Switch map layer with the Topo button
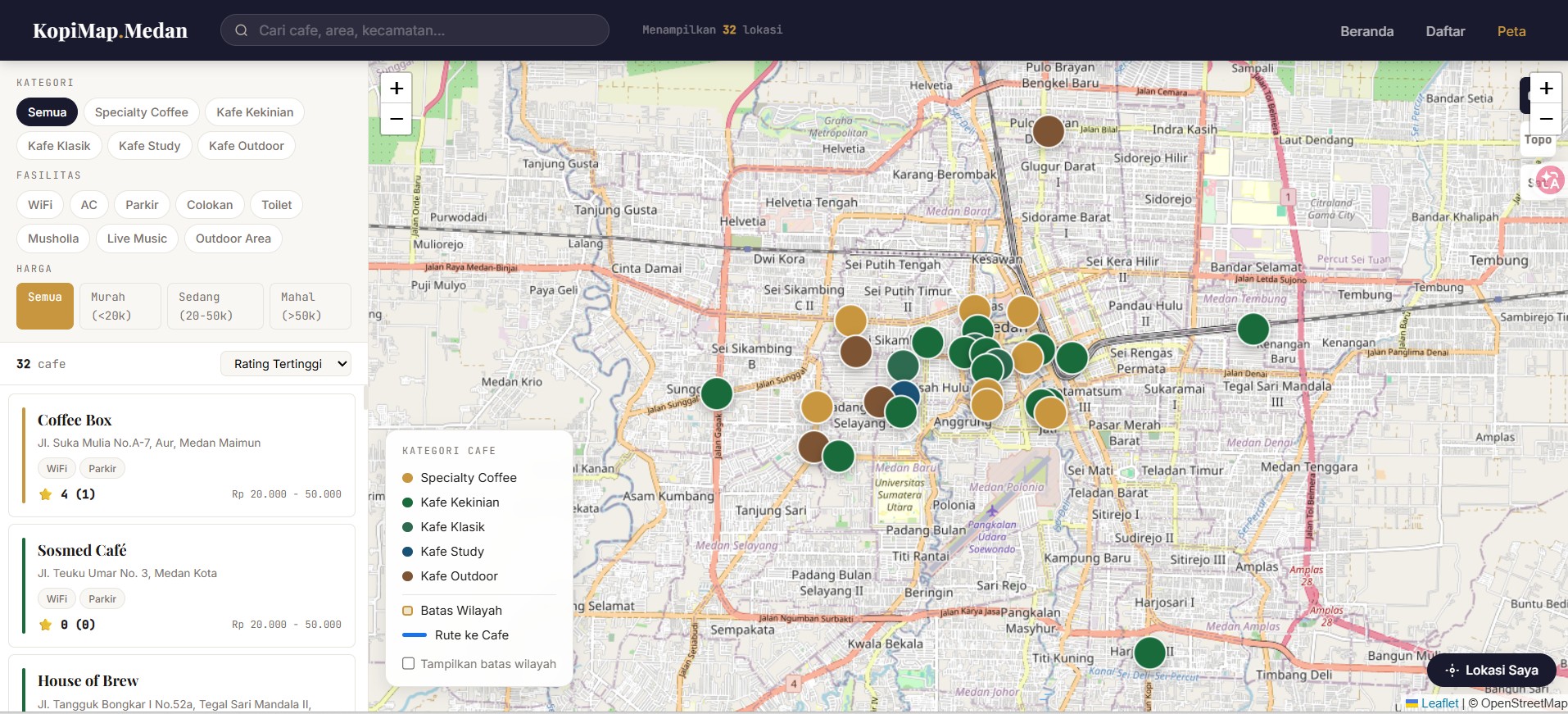Screen dimensions: 1568x714 1538,140
